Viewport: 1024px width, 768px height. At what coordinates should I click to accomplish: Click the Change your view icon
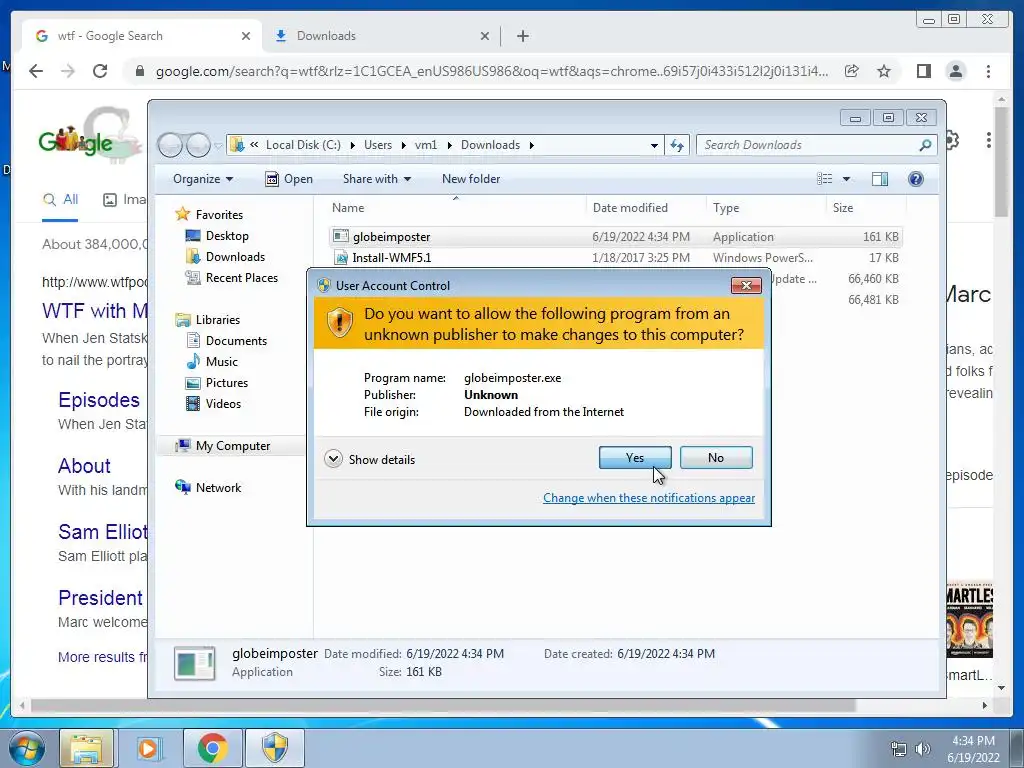point(825,179)
